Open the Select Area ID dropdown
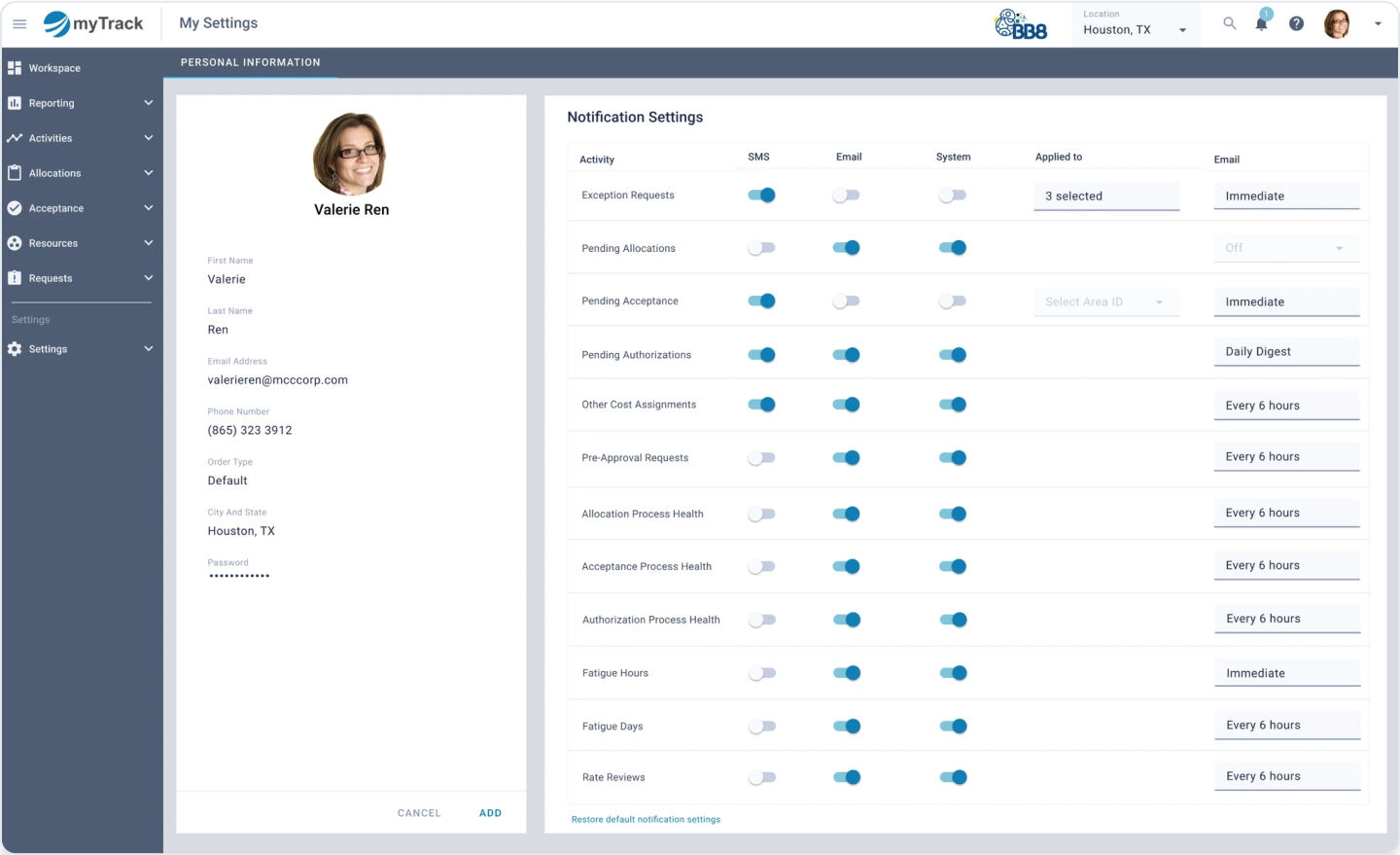1400x855 pixels. pos(1105,303)
